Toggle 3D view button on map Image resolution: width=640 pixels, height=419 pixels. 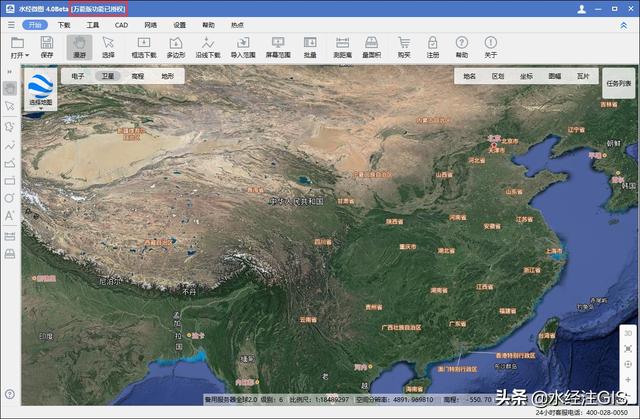628,333
